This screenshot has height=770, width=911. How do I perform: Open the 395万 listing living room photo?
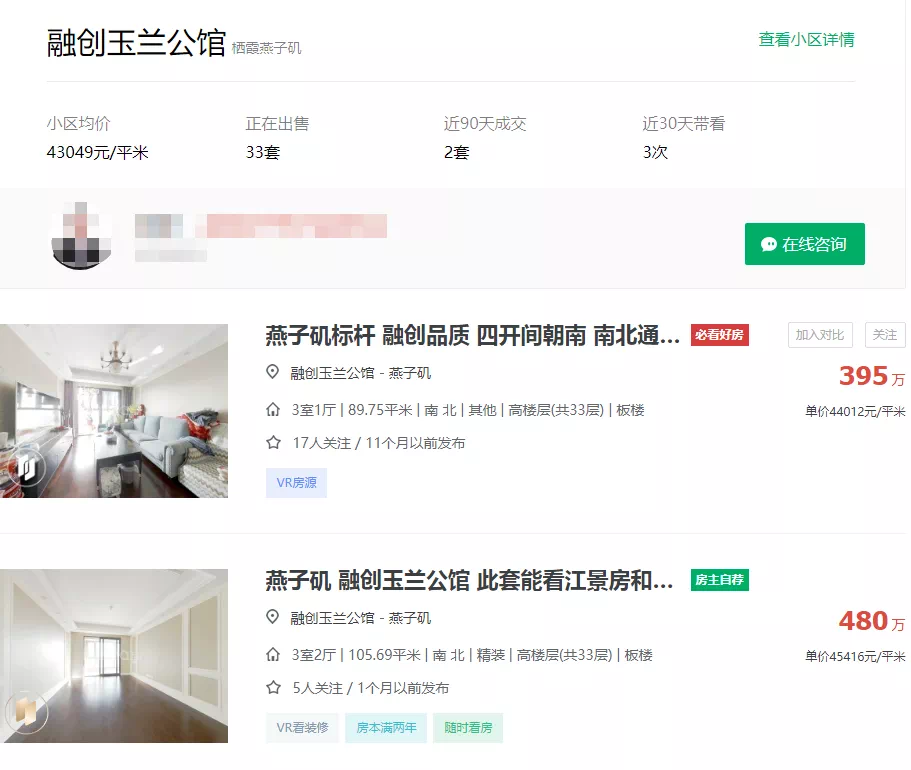[114, 411]
